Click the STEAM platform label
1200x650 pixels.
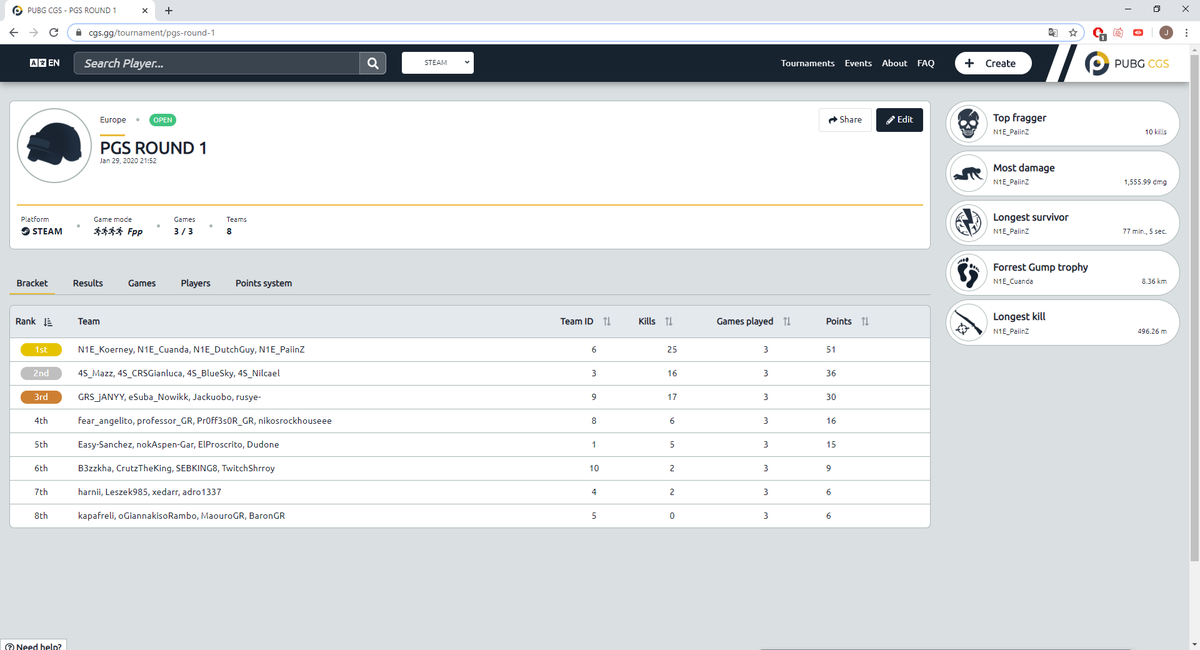(x=42, y=231)
